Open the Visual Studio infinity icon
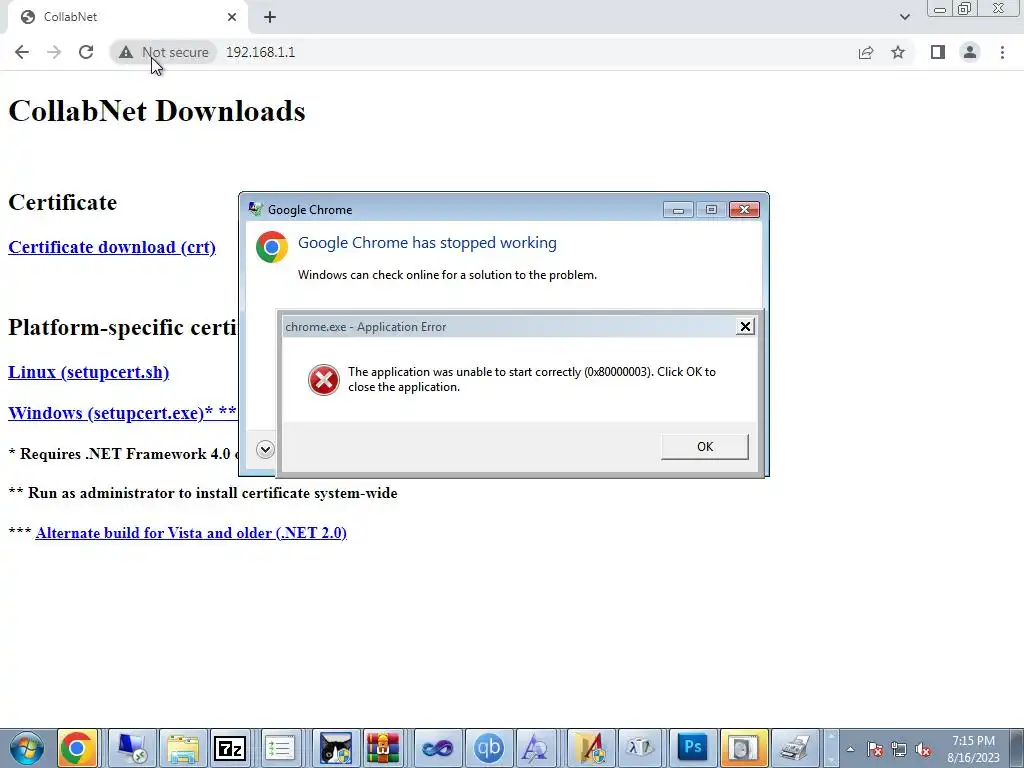 pyautogui.click(x=438, y=748)
